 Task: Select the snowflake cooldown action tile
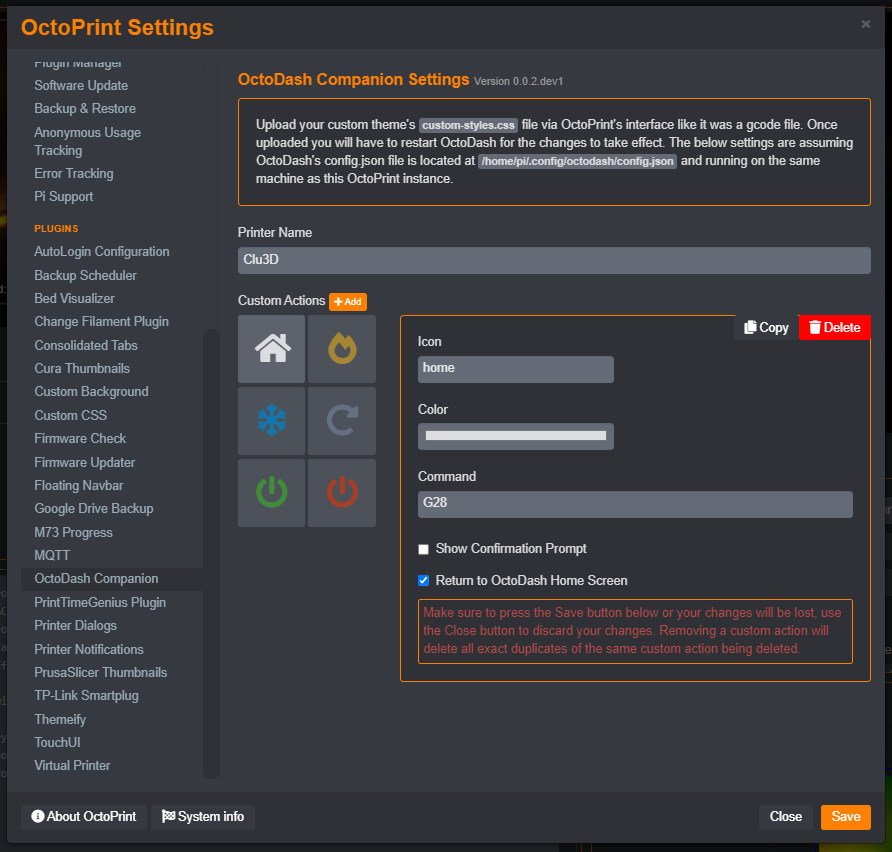tap(271, 421)
